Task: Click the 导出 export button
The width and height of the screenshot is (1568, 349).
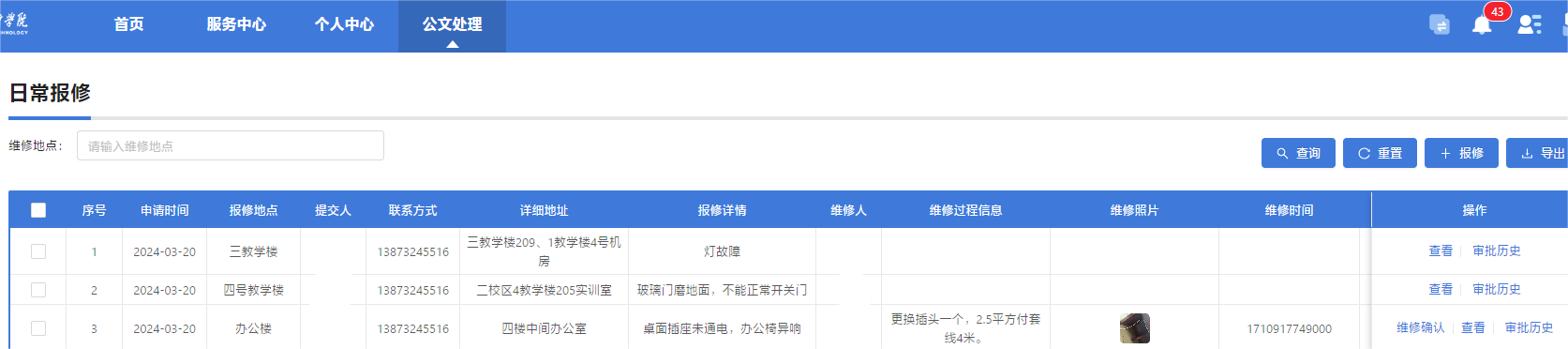Action: (1537, 153)
